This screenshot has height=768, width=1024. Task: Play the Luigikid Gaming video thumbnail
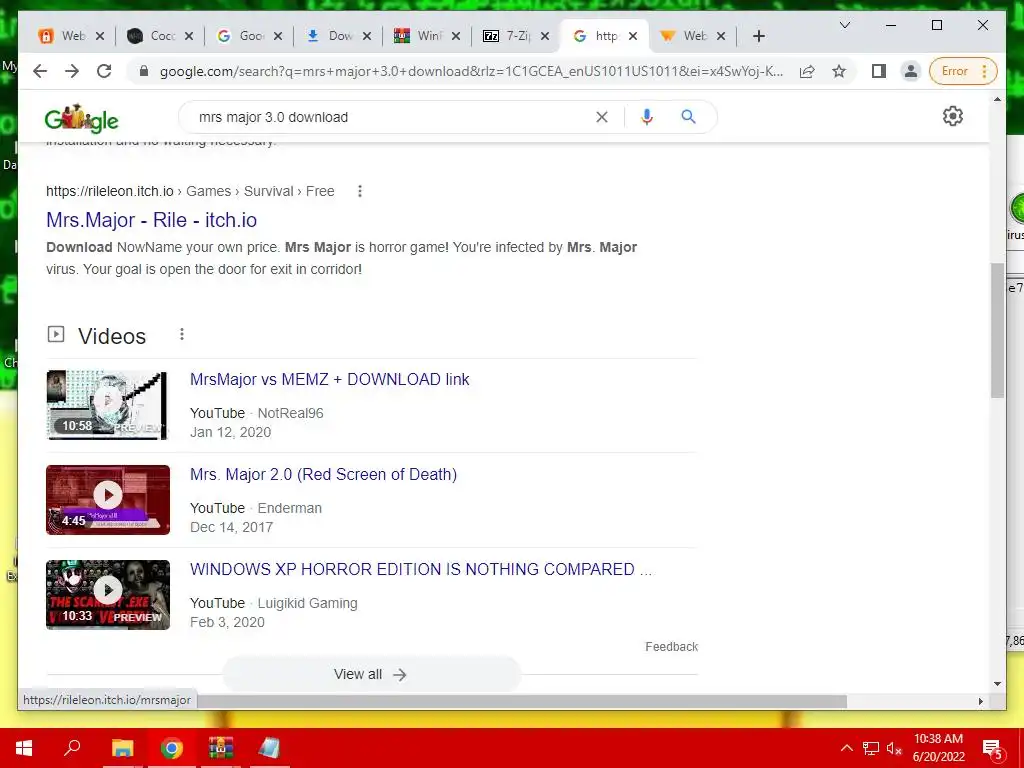pyautogui.click(x=108, y=594)
